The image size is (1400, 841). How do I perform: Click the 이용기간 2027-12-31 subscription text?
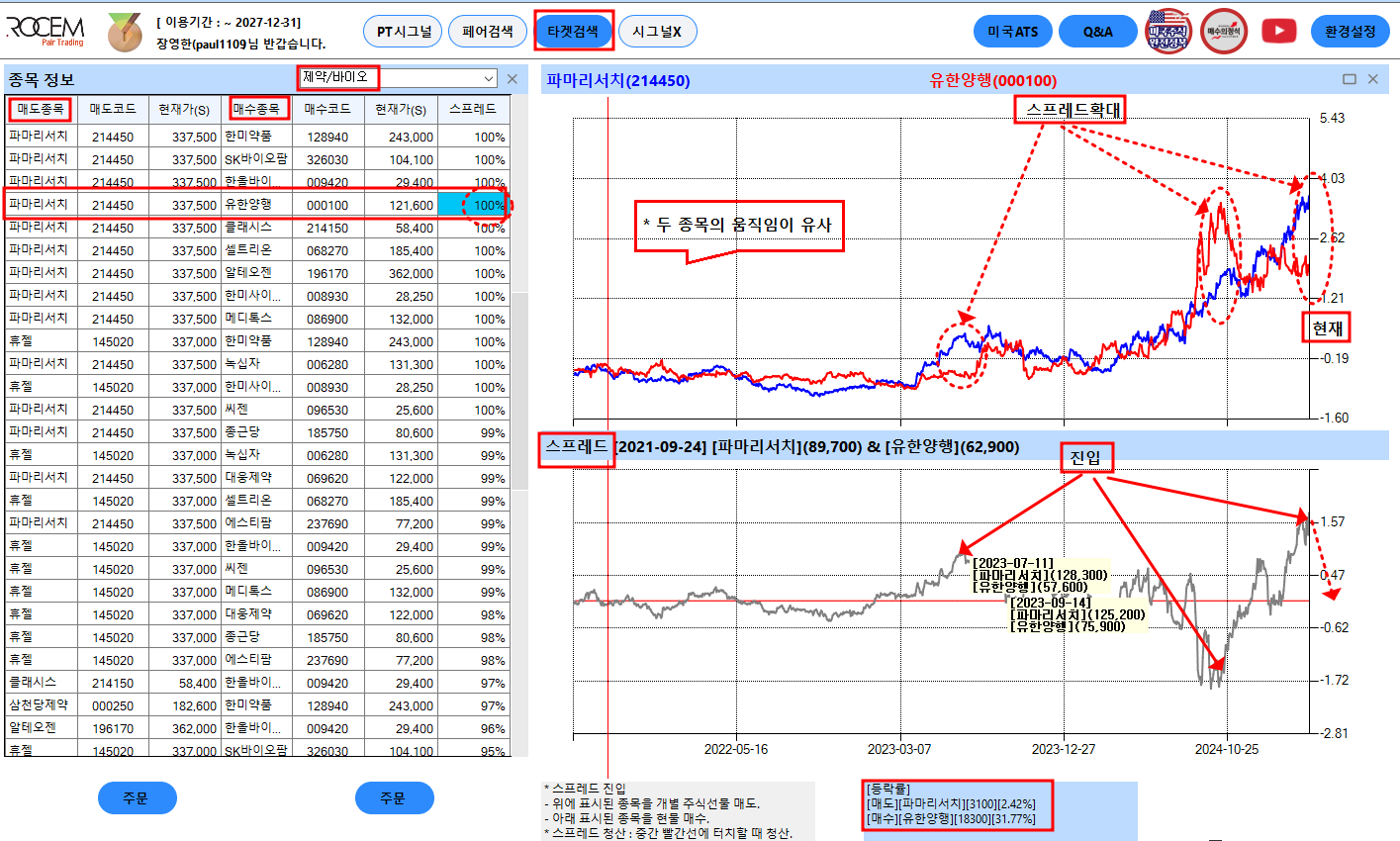coord(229,22)
